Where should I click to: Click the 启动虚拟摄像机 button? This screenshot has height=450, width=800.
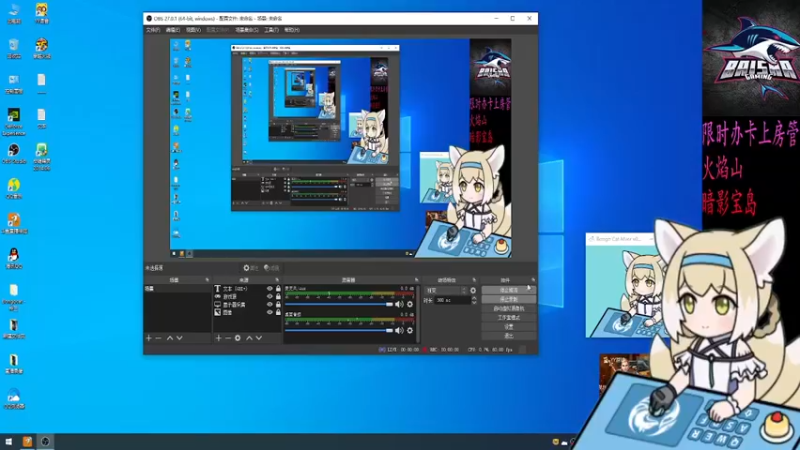tap(509, 308)
